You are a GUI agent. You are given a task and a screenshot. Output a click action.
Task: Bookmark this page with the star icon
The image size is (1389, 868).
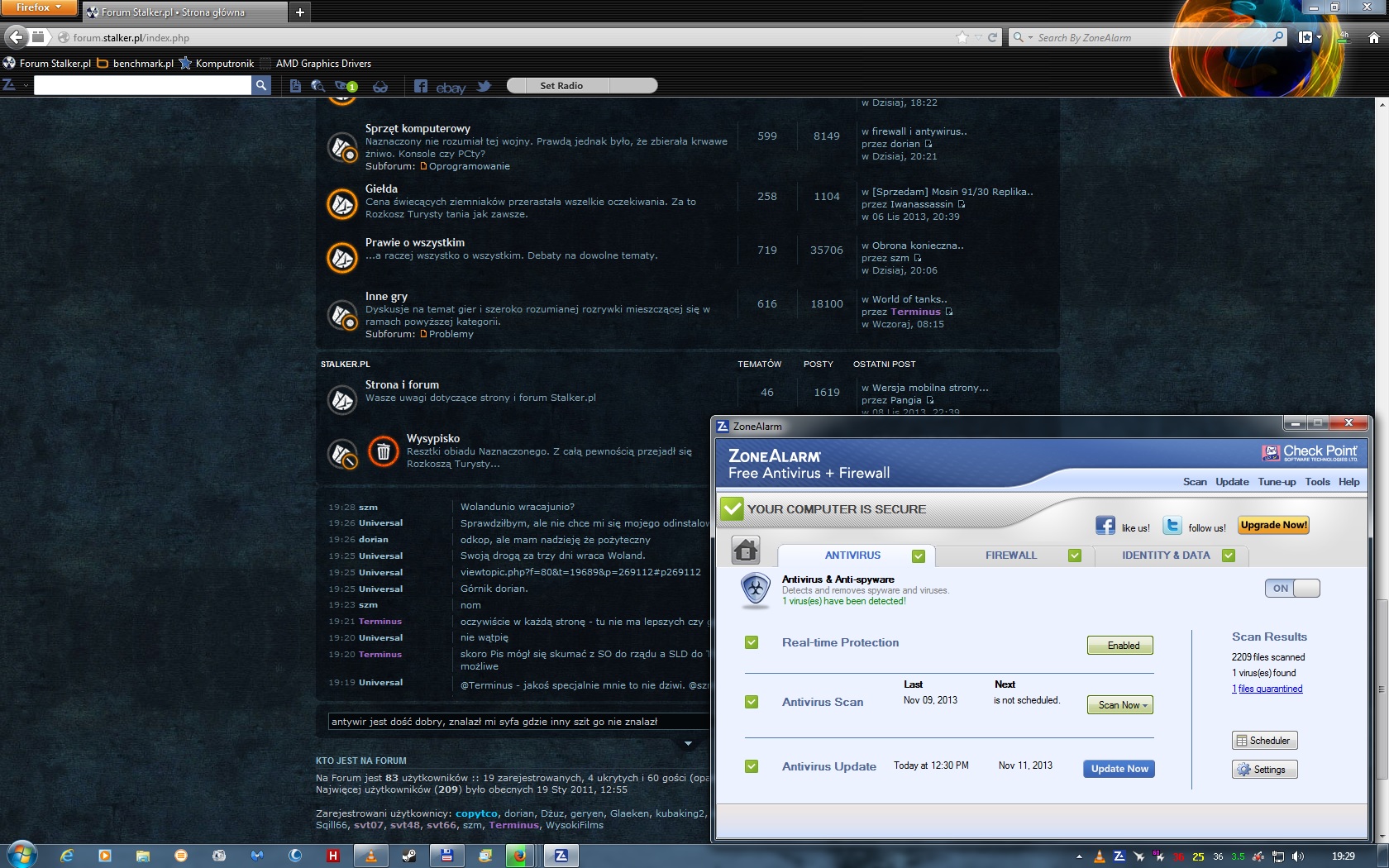[962, 37]
